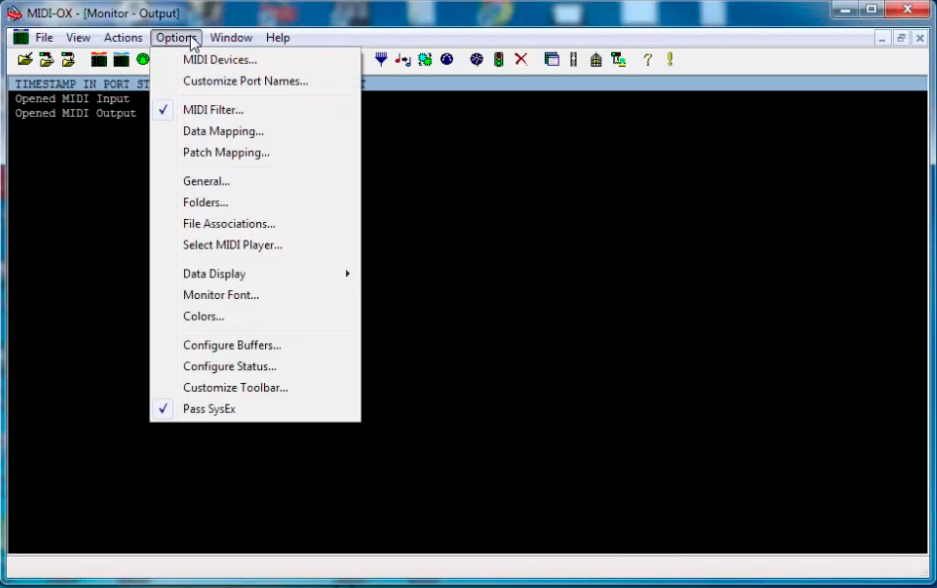937x588 pixels.
Task: Click the blue-topped monitor window toolbar icon
Action: click(x=121, y=59)
